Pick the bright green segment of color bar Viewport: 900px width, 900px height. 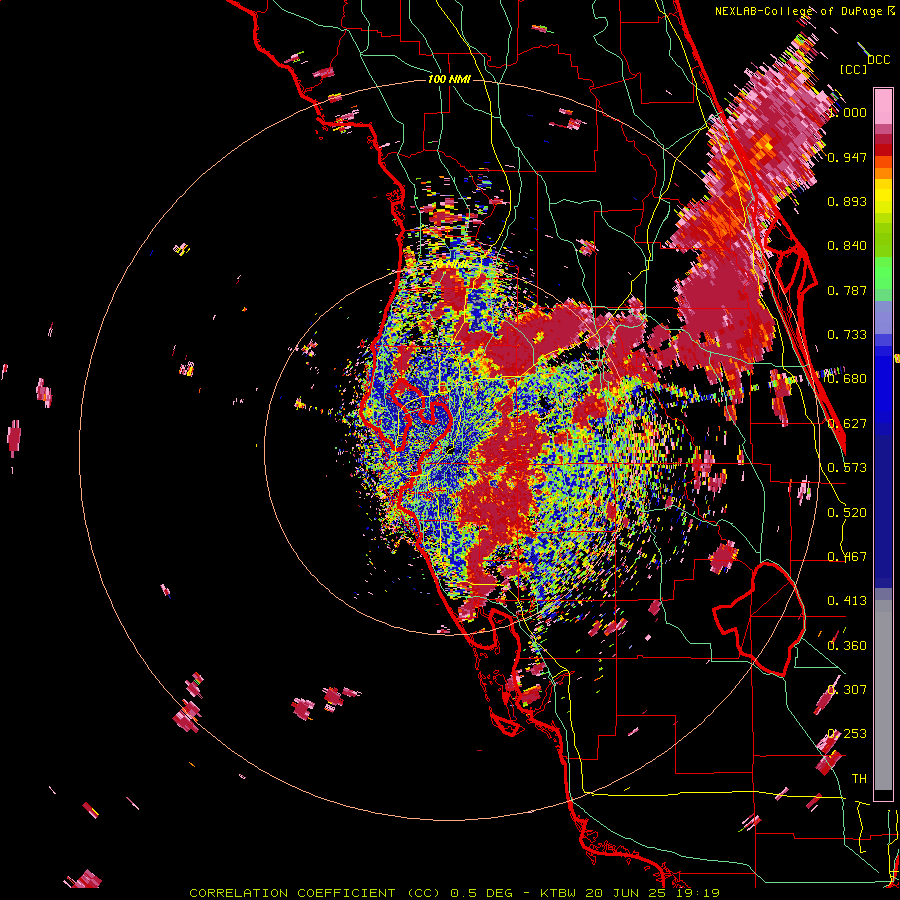(883, 273)
